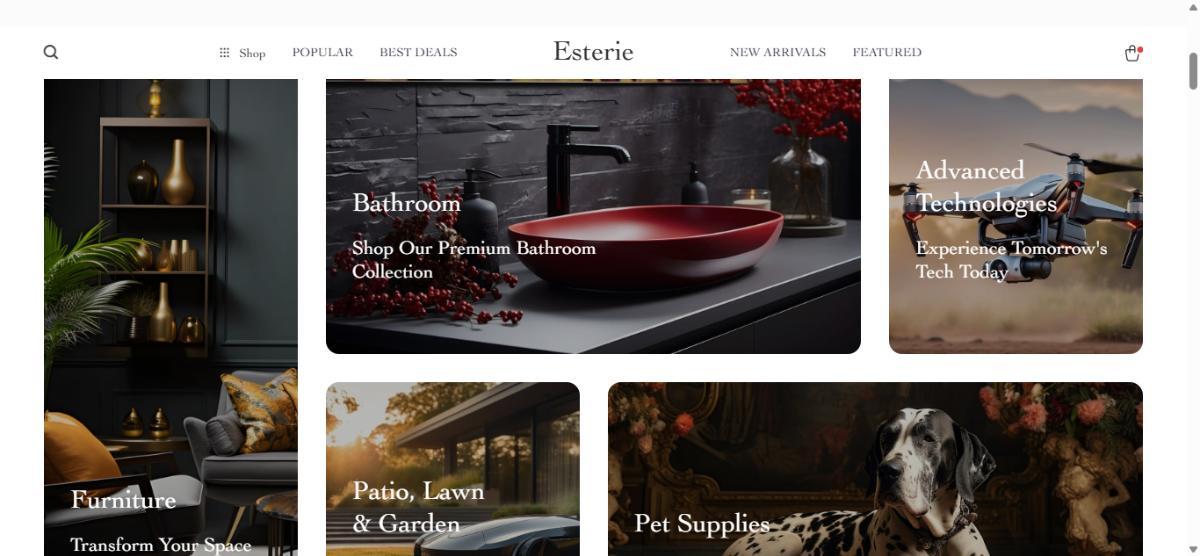The height and width of the screenshot is (556, 1200).
Task: Open the FEATURED navigation link
Action: tap(887, 52)
